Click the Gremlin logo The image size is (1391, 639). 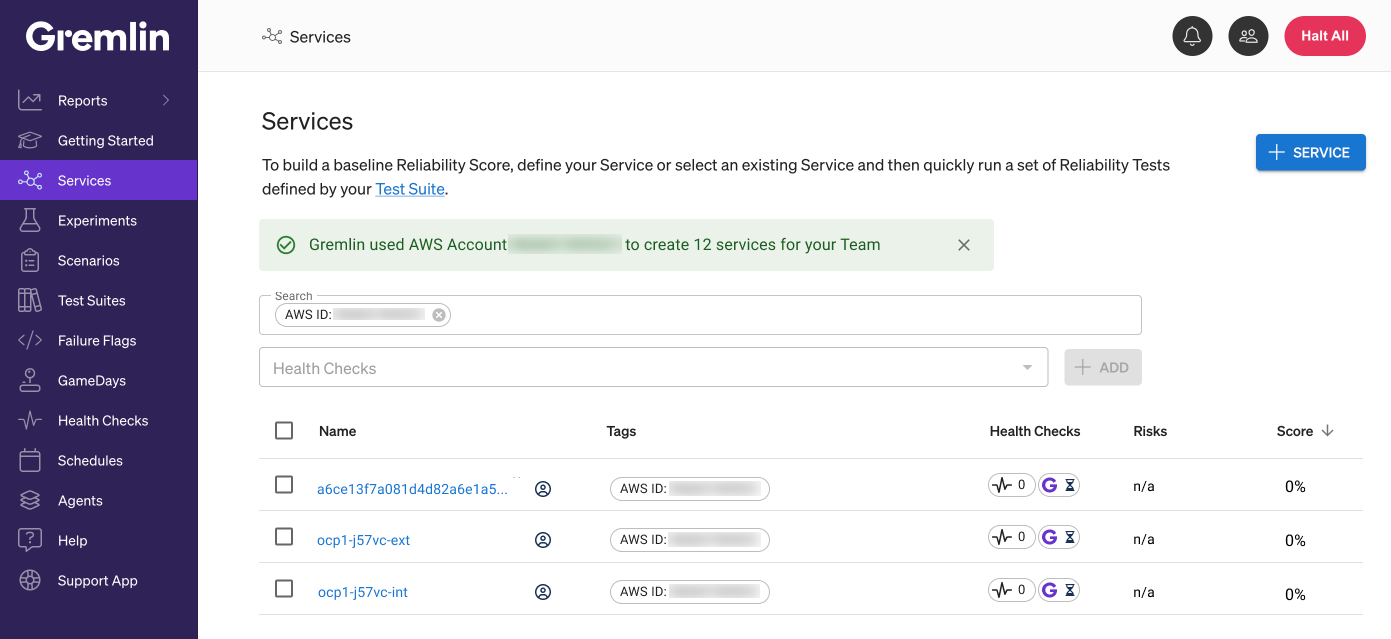[98, 37]
